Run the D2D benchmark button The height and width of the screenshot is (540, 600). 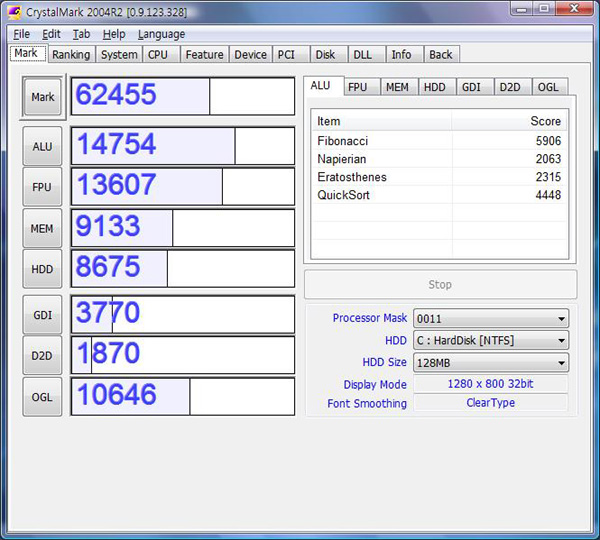tap(42, 356)
